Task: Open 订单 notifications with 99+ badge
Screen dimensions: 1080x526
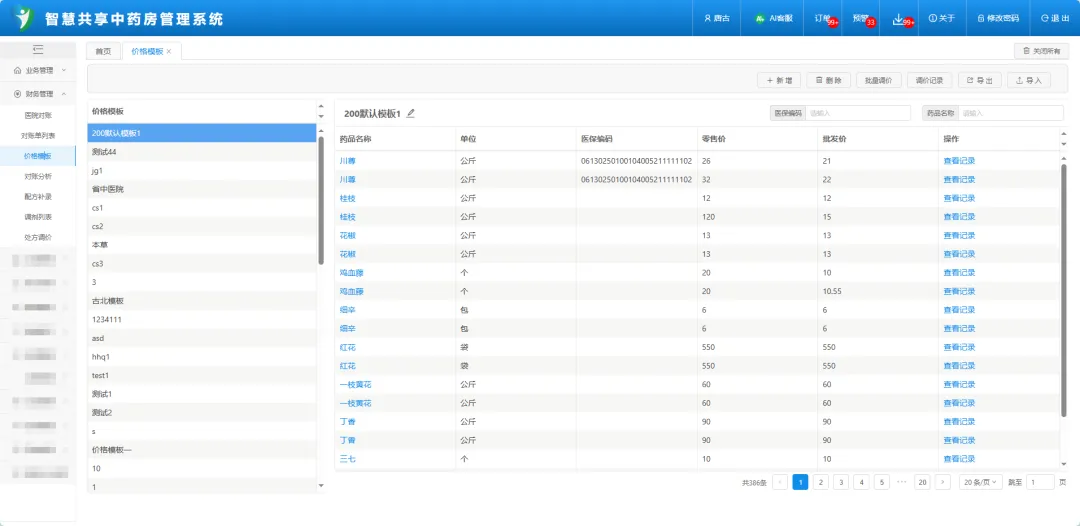Action: pos(824,18)
